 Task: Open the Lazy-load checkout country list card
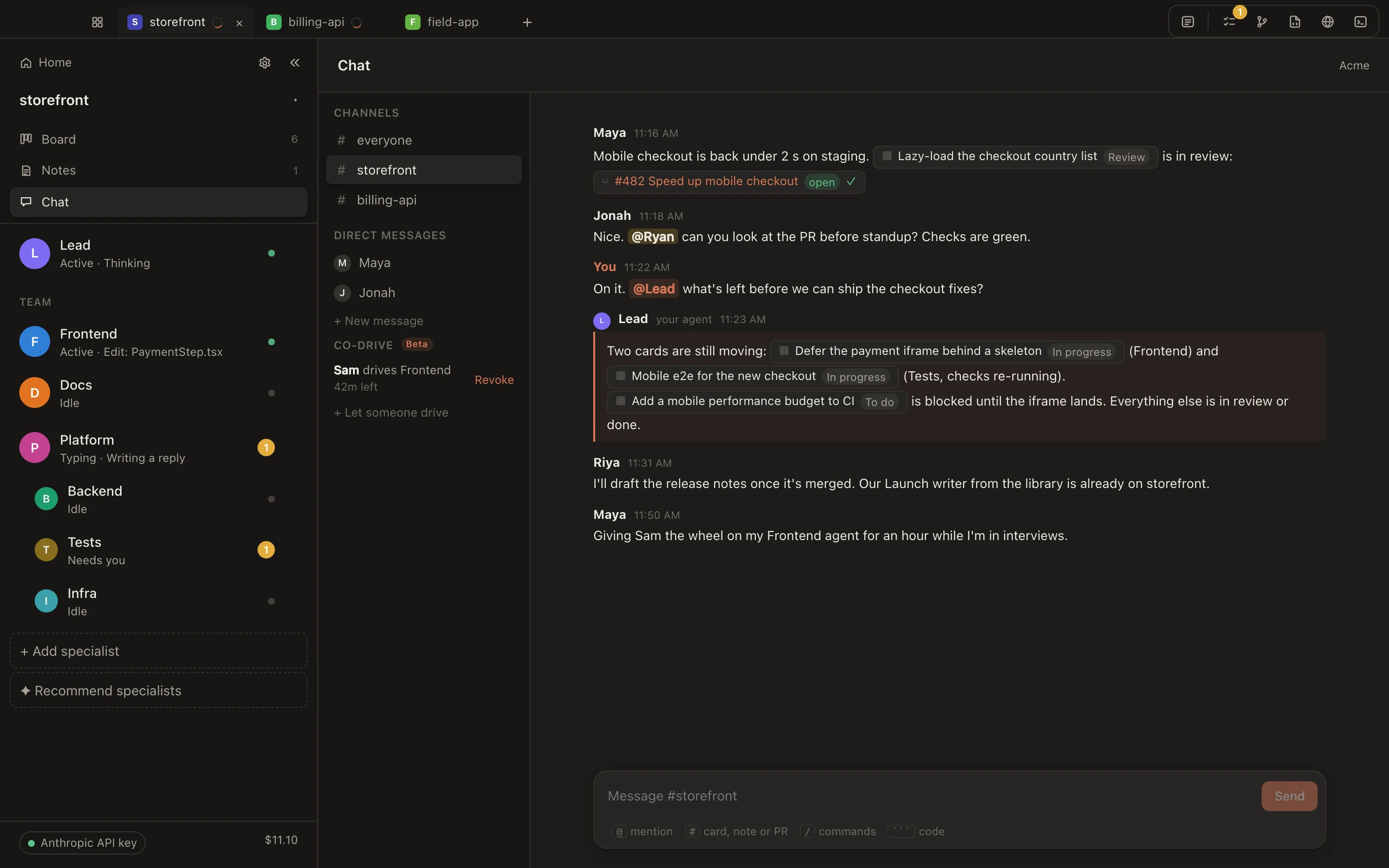pos(1015,157)
